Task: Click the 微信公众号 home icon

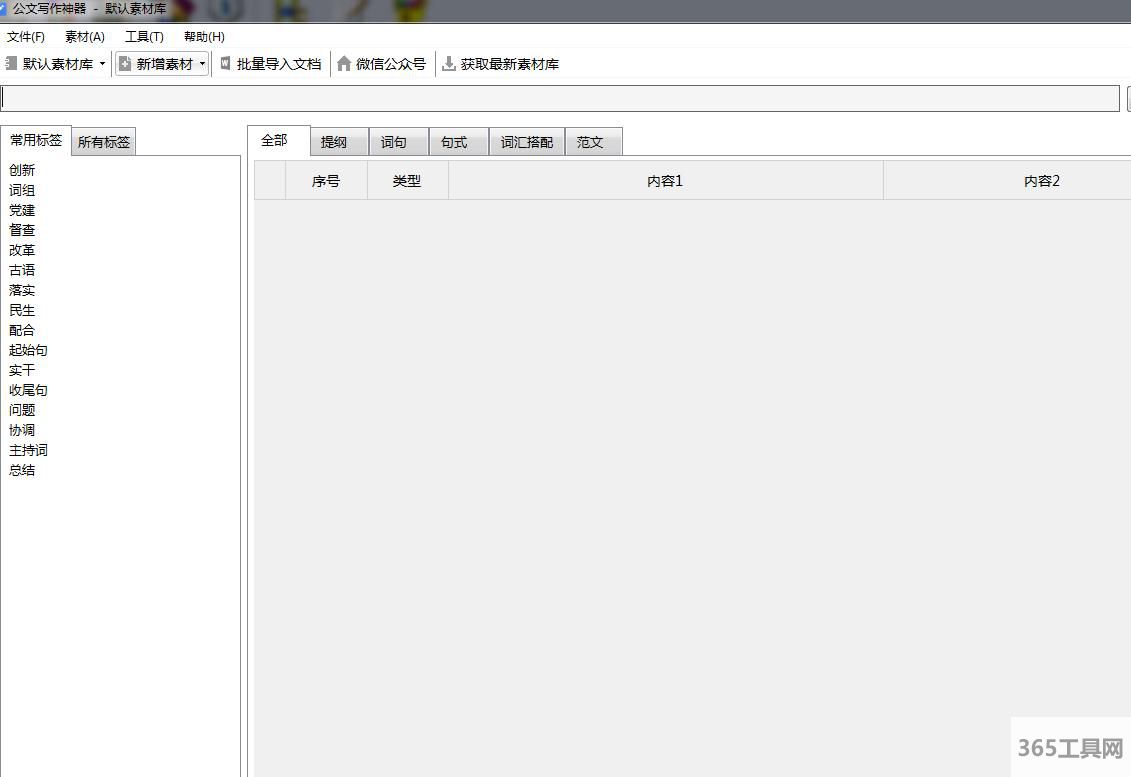Action: point(344,64)
